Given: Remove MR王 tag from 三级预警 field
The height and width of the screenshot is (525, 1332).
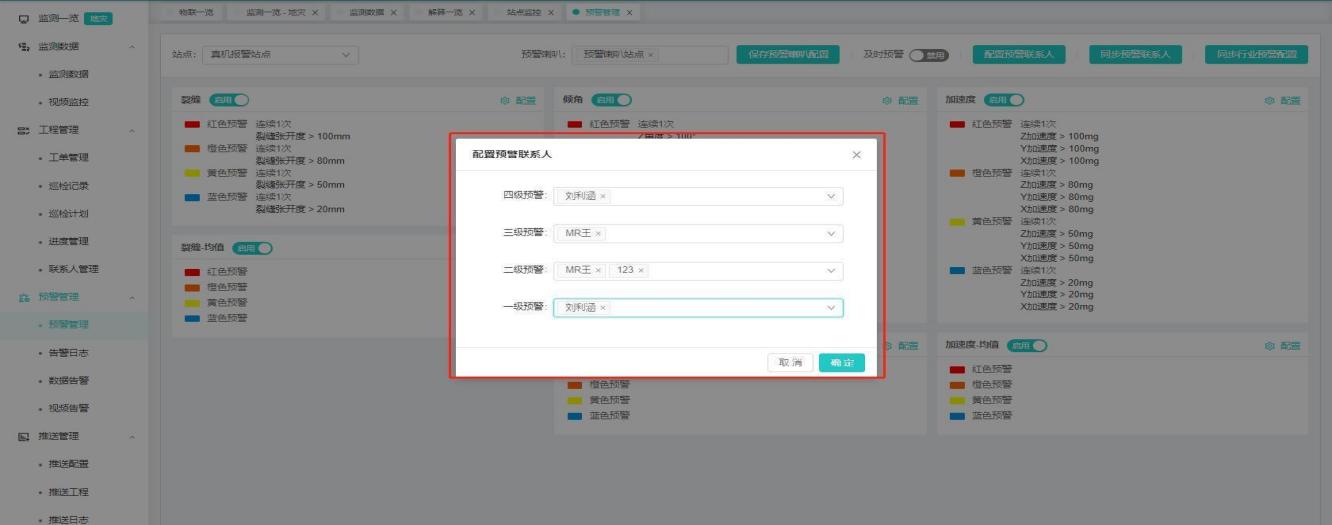Looking at the screenshot, I should tap(598, 234).
